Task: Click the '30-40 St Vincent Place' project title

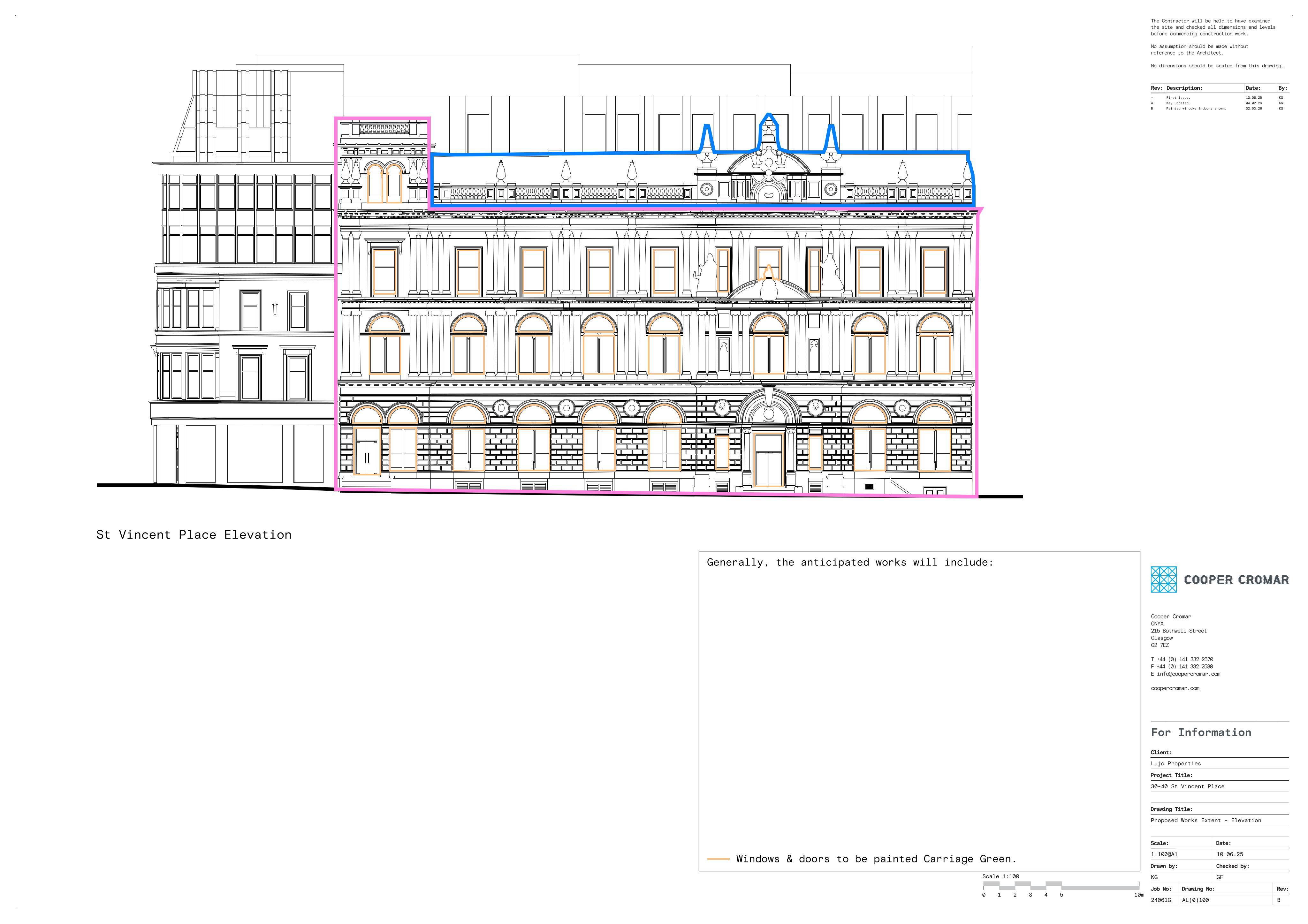Action: coord(1187,787)
